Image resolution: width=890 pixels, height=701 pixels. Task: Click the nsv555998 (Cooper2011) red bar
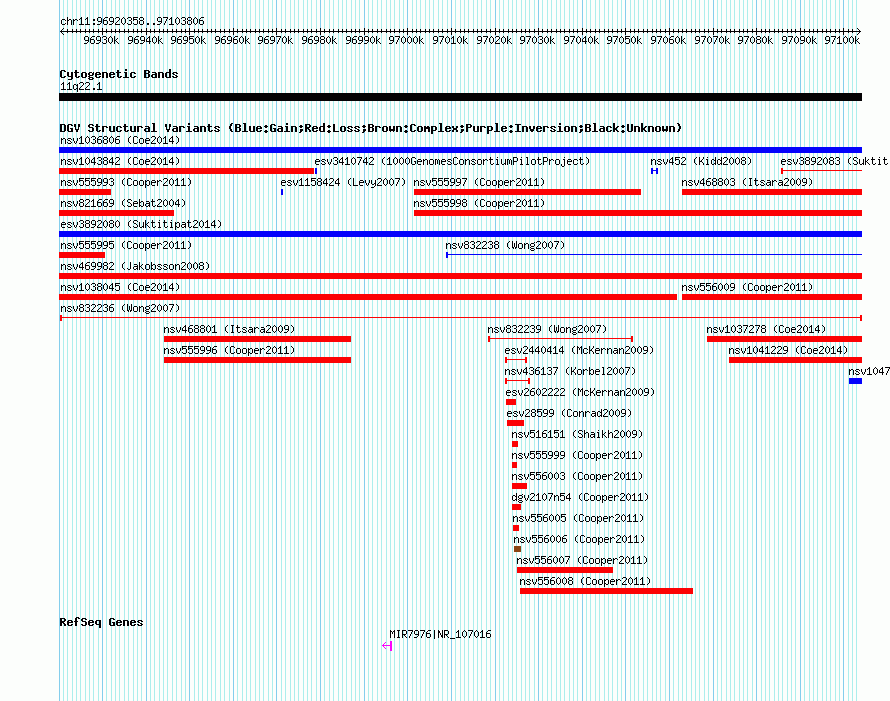coord(638,213)
